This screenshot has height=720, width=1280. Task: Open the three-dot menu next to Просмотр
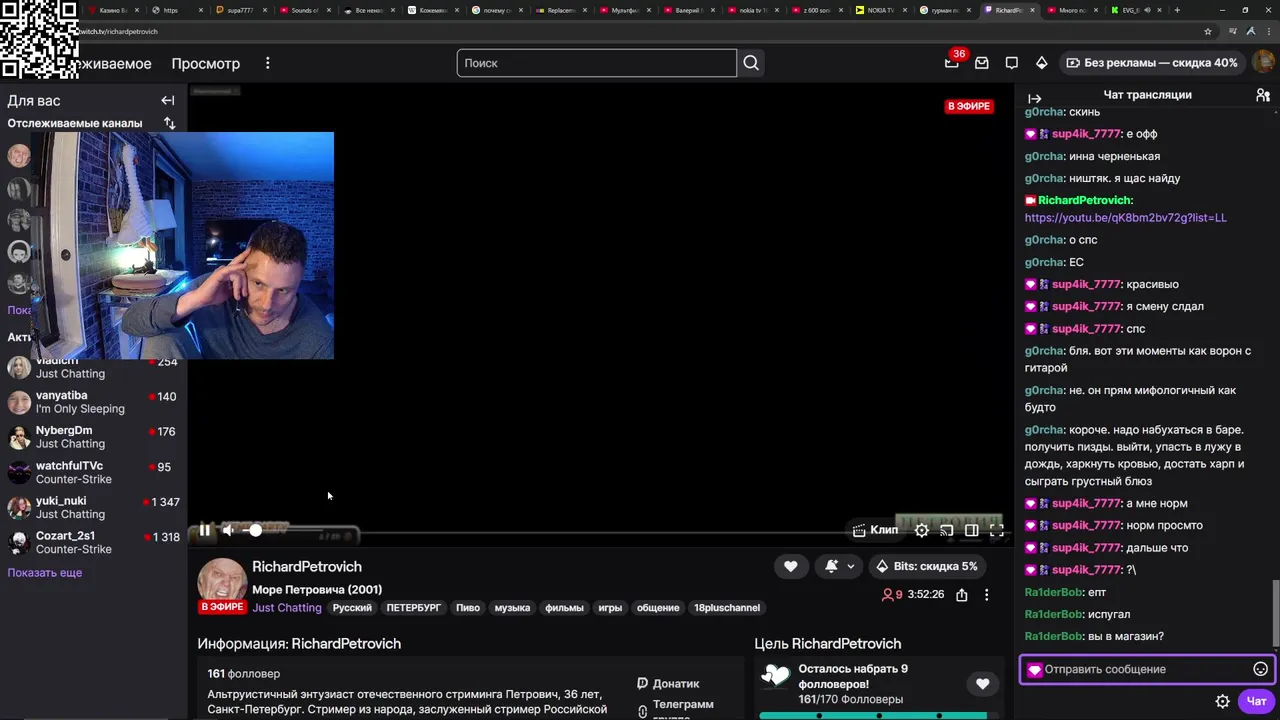click(267, 63)
